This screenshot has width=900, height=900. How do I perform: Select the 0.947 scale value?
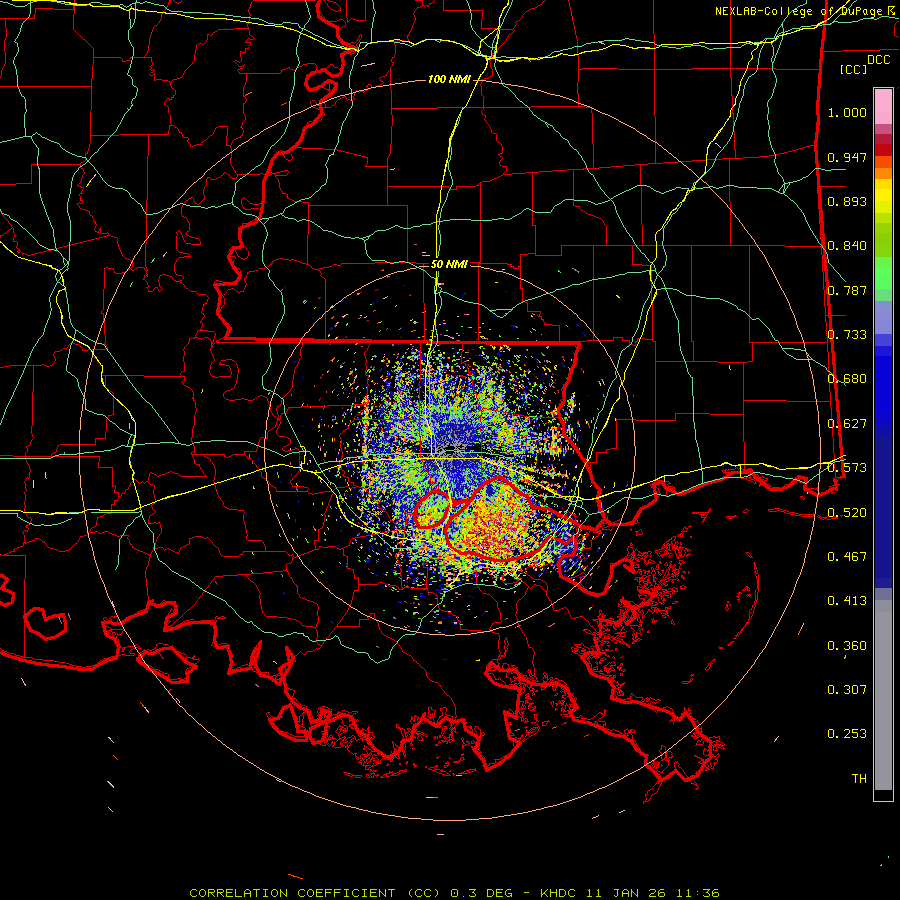coord(847,157)
